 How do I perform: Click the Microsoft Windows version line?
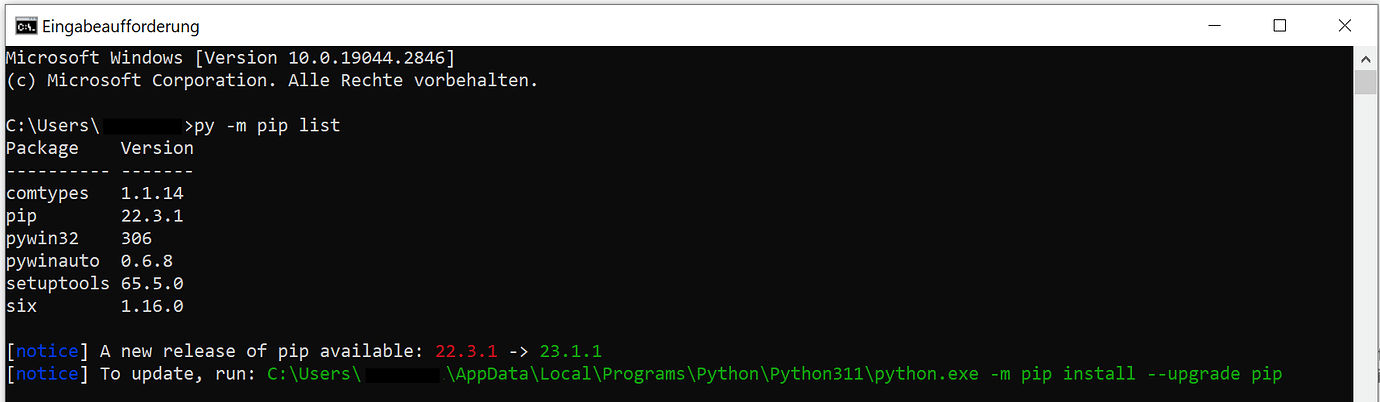[230, 58]
